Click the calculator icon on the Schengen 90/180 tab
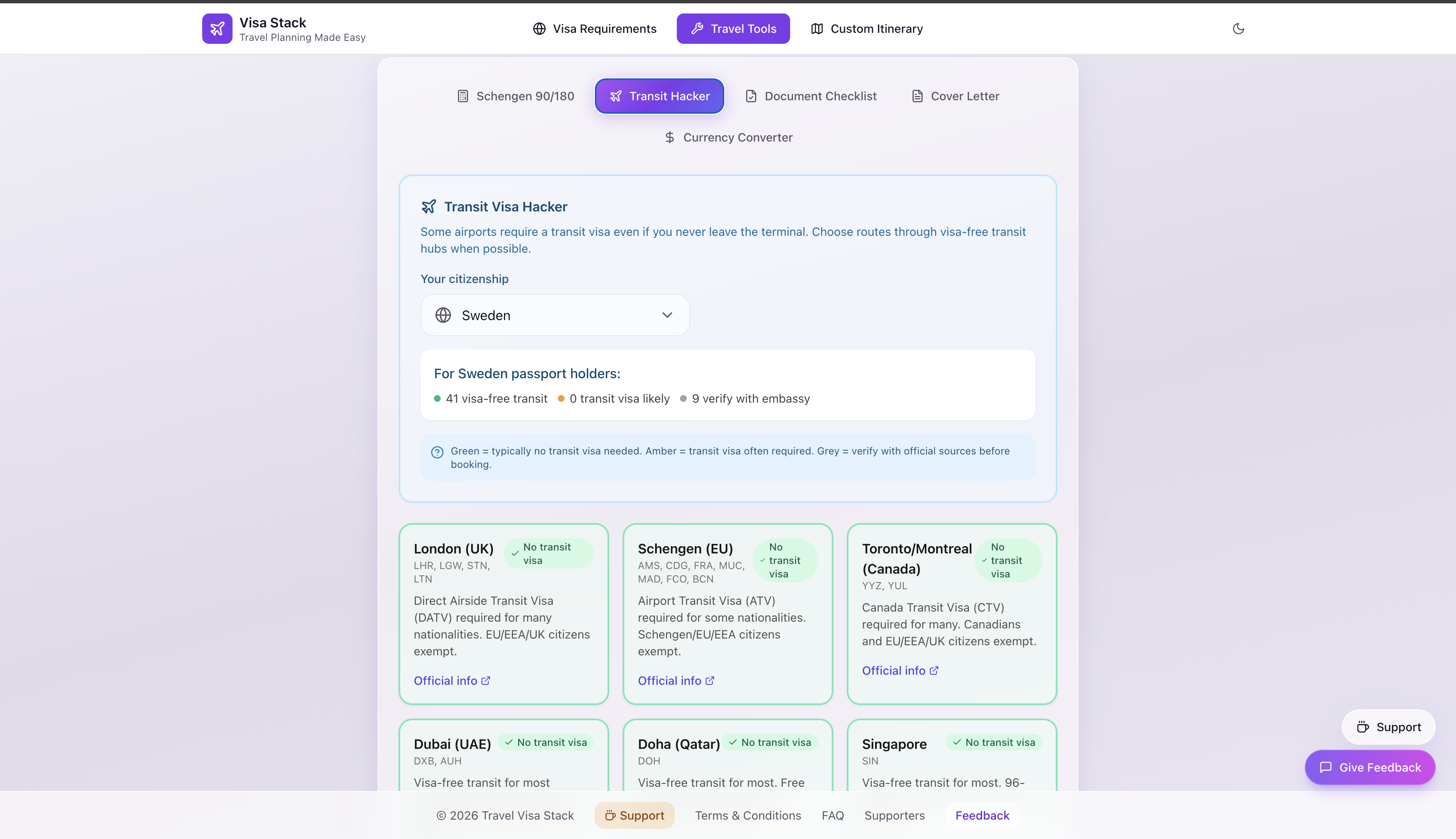The height and width of the screenshot is (839, 1456). [462, 96]
